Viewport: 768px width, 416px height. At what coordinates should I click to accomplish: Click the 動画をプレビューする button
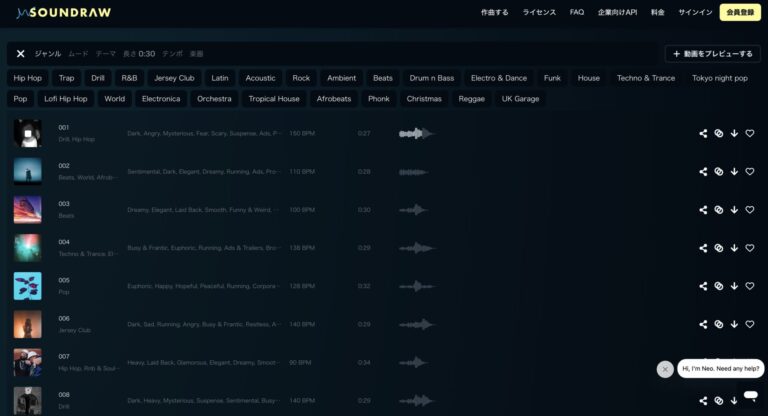coord(712,54)
